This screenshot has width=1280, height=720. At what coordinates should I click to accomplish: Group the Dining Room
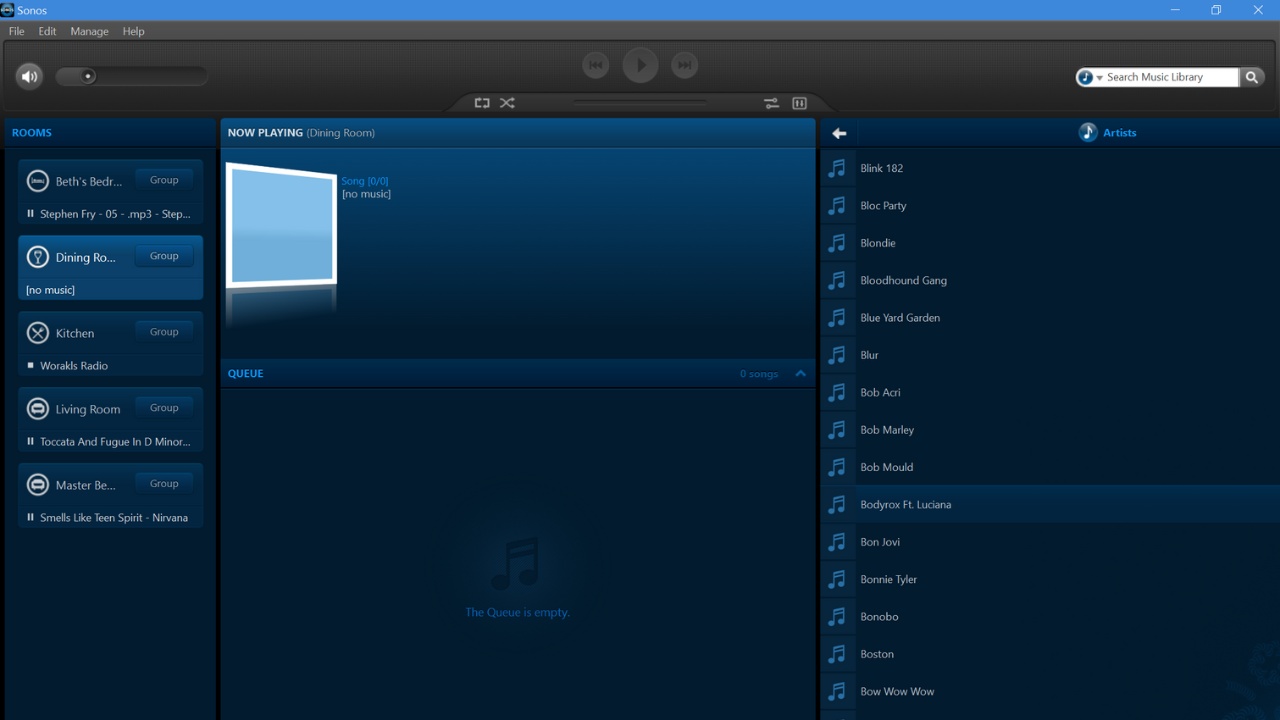pyautogui.click(x=164, y=256)
